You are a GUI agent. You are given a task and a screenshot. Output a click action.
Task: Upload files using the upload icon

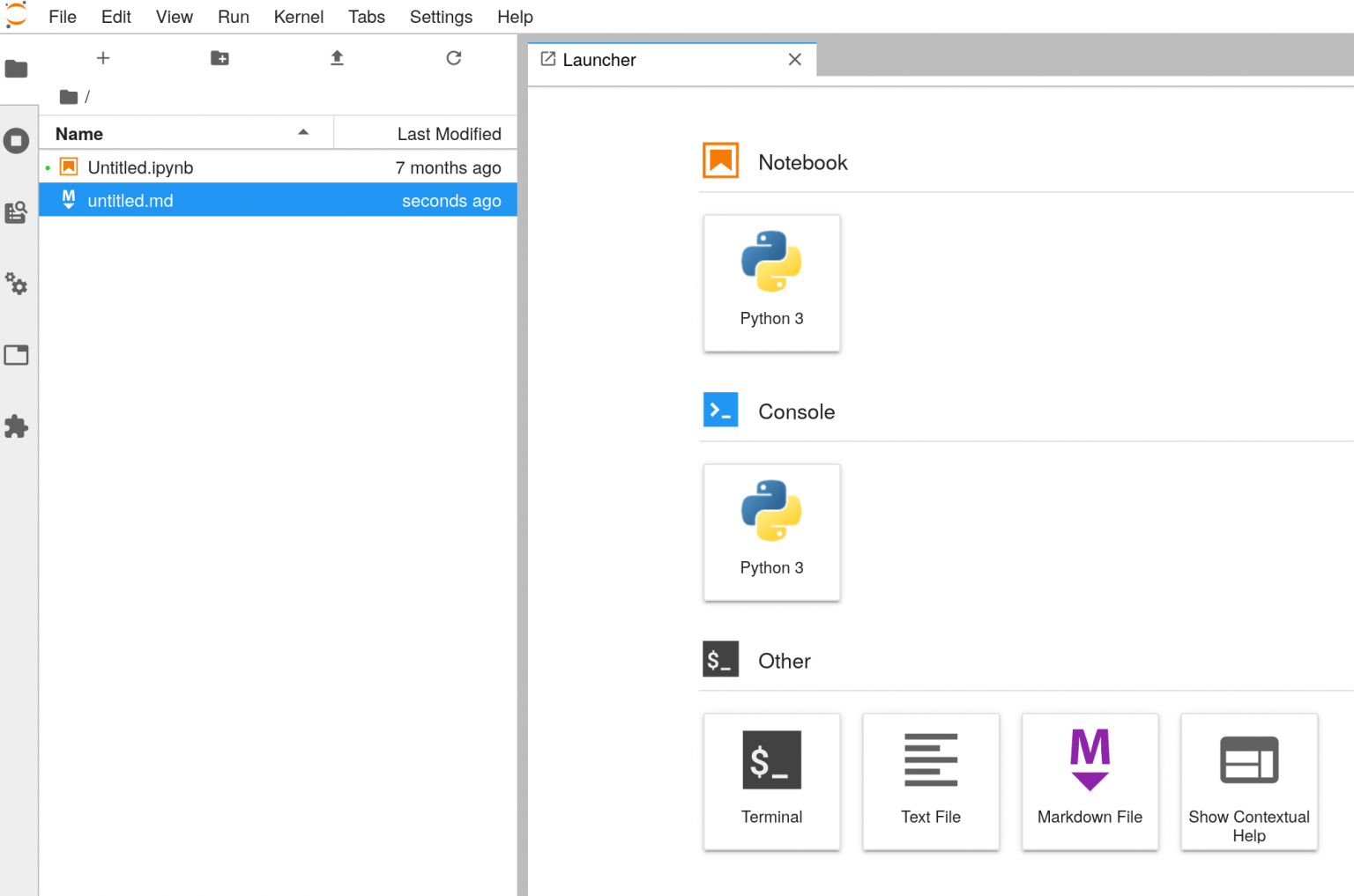337,57
